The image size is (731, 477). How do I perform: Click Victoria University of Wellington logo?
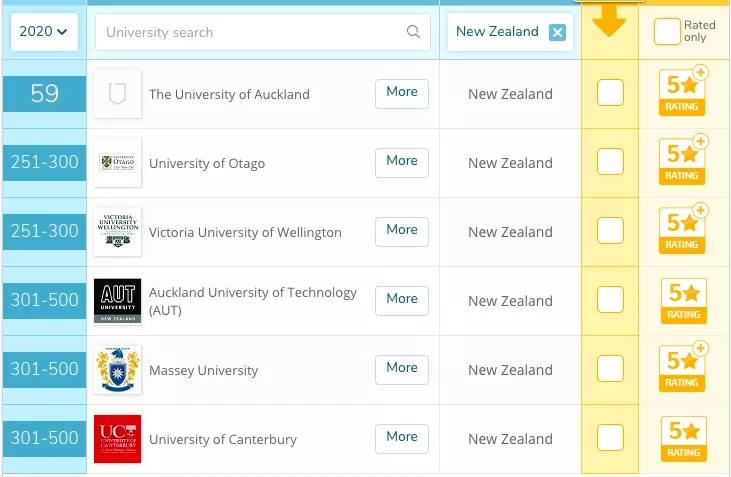pyautogui.click(x=117, y=232)
